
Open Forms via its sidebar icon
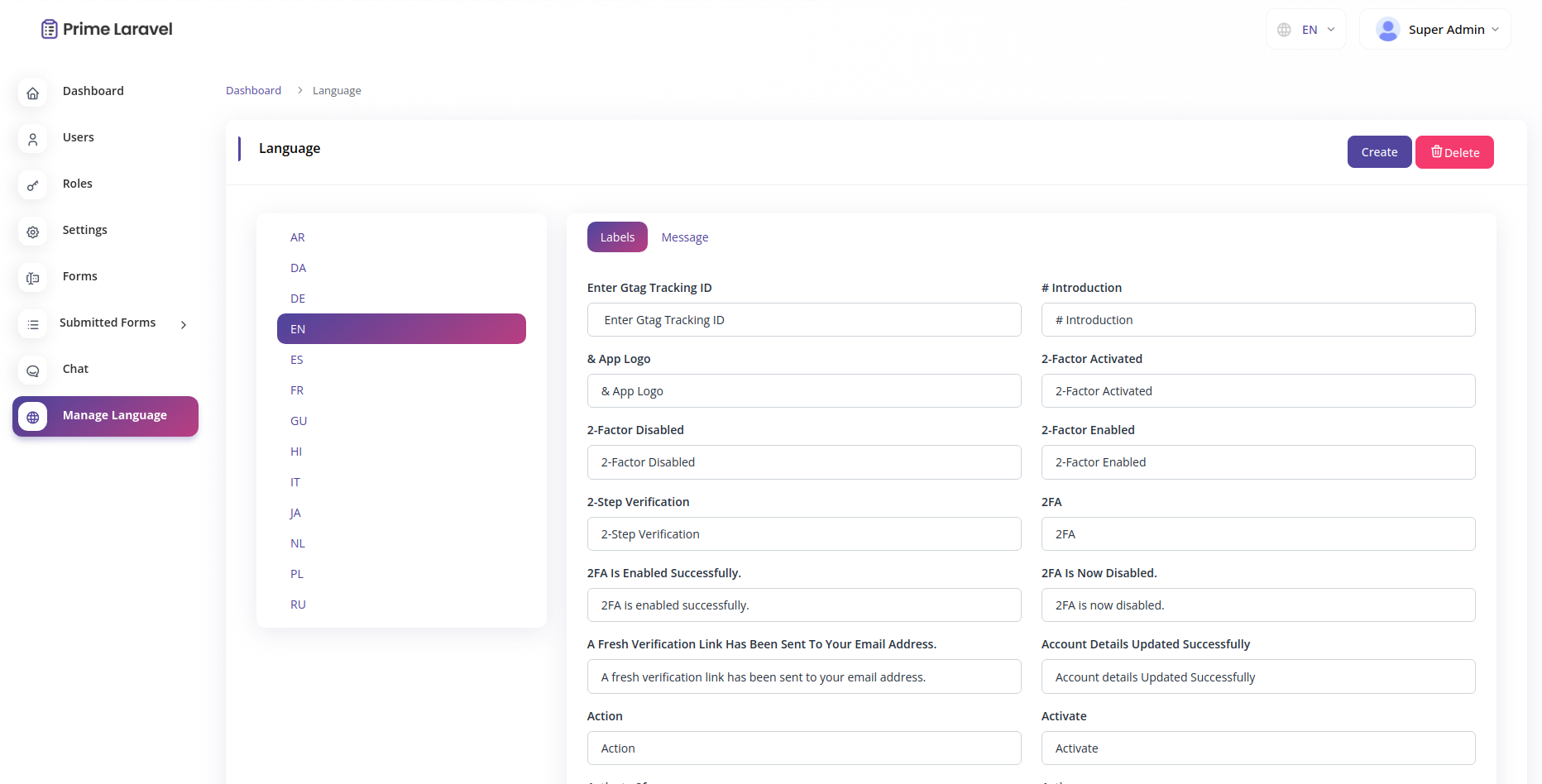point(32,278)
